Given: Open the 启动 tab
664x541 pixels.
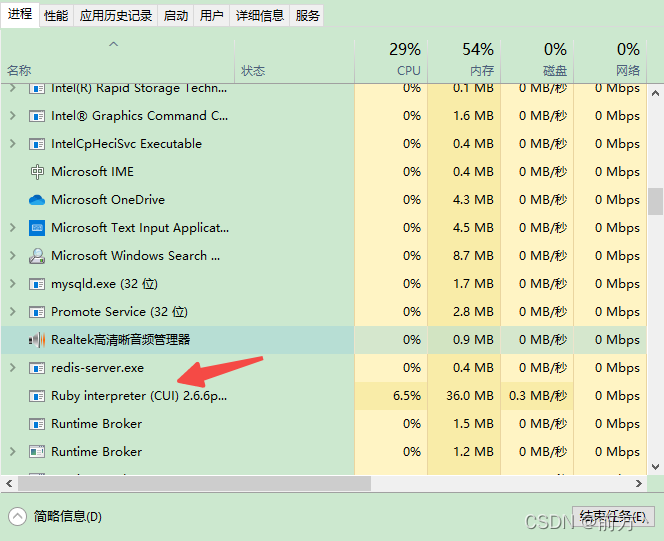Looking at the screenshot, I should pyautogui.click(x=176, y=16).
